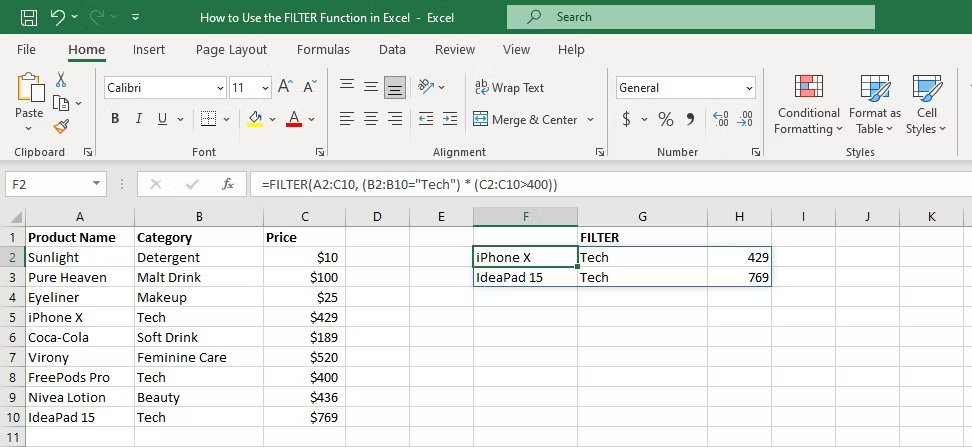Select cell containing IdeaPad 15 in column F

point(525,277)
